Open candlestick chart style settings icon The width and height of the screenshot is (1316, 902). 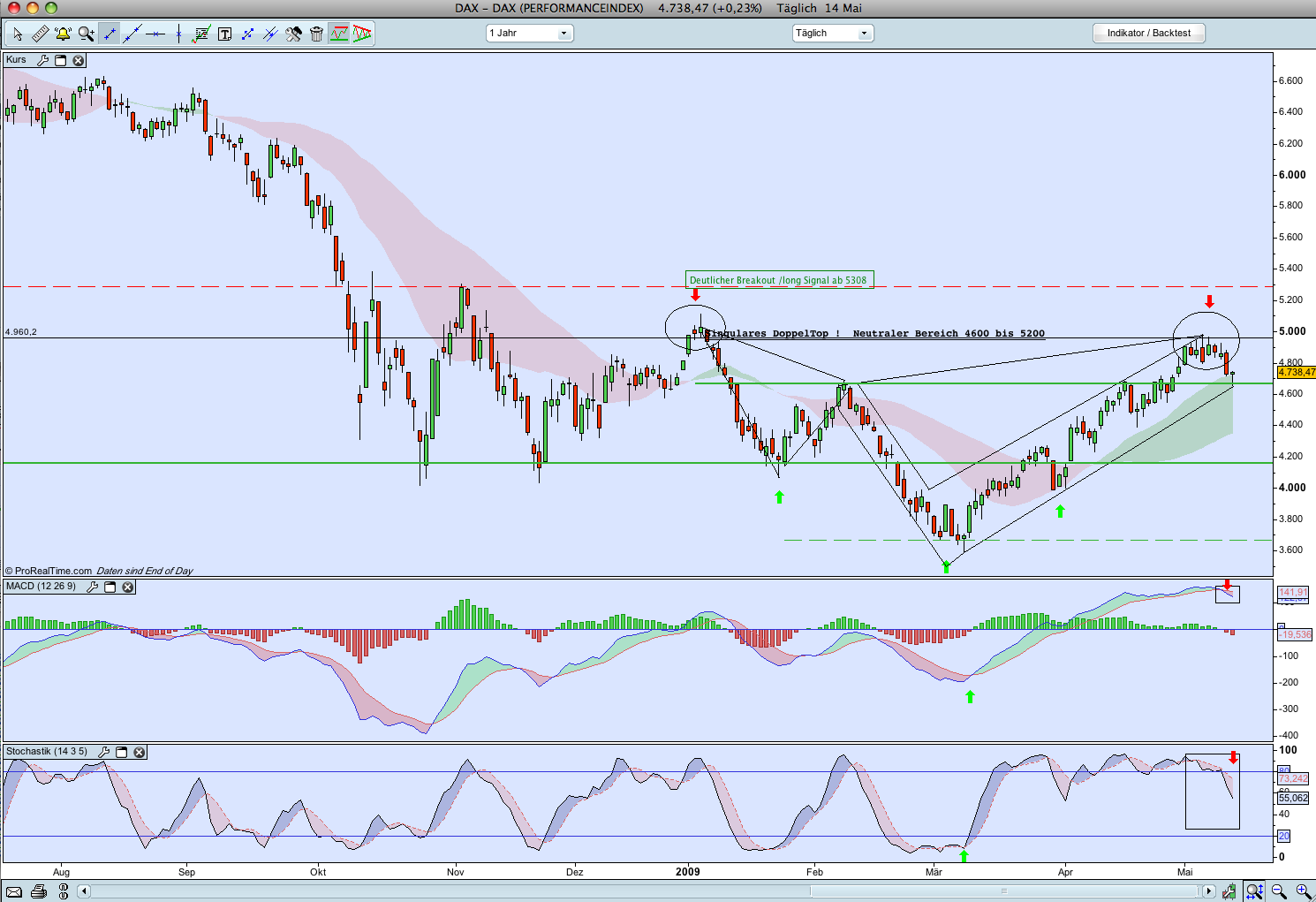(1229, 891)
